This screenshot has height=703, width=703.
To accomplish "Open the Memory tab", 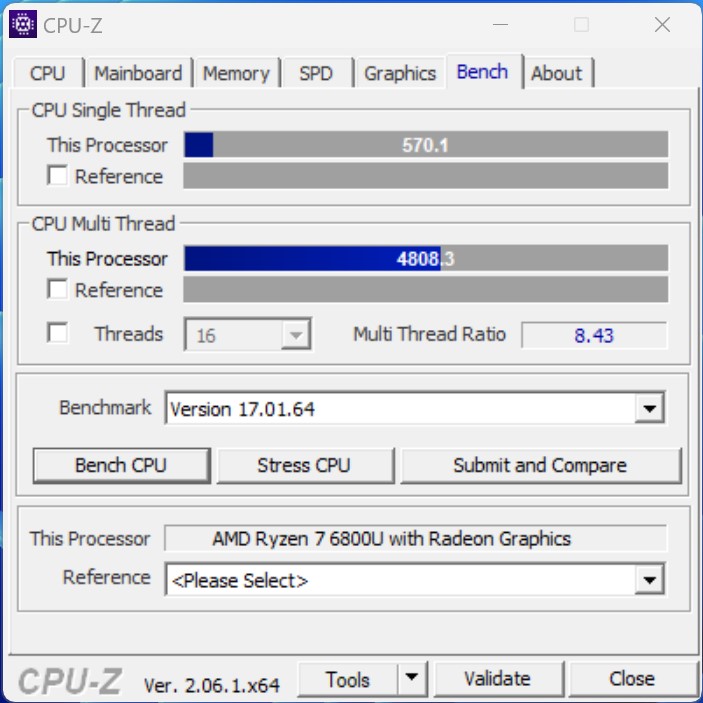I will pyautogui.click(x=237, y=73).
